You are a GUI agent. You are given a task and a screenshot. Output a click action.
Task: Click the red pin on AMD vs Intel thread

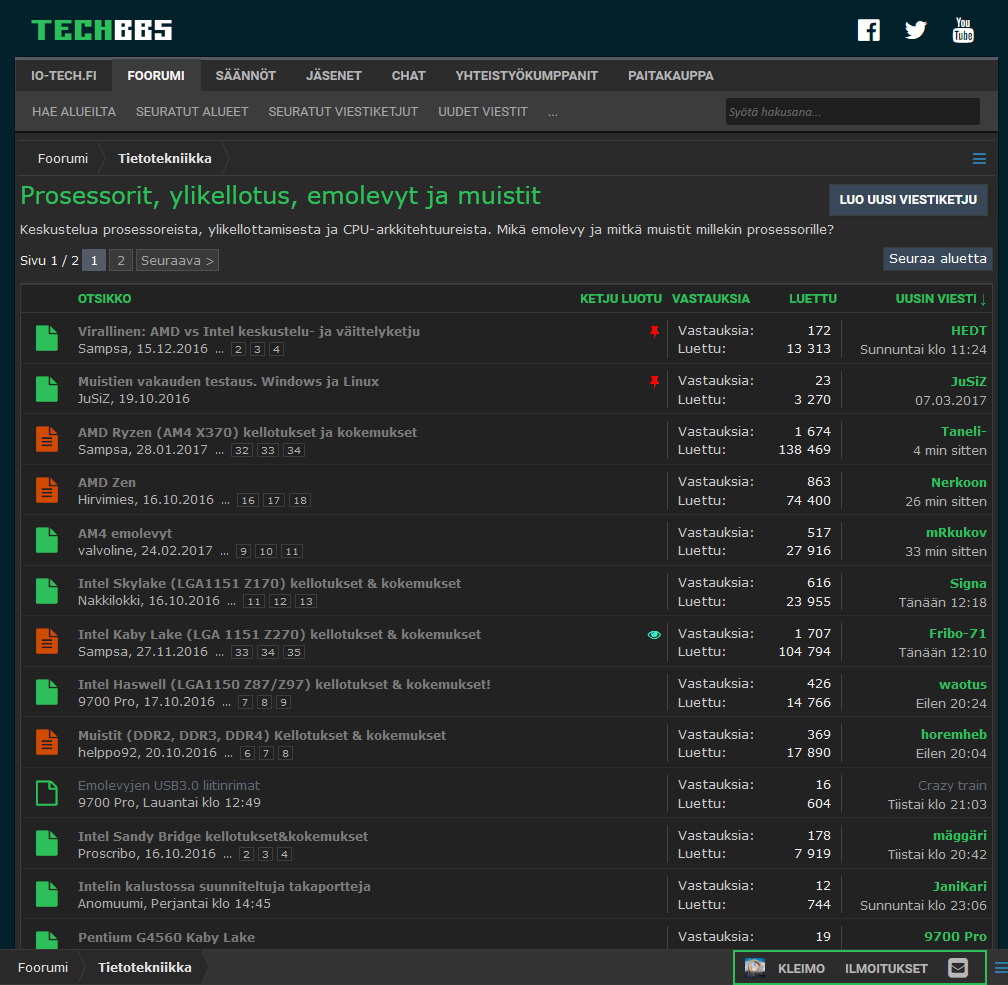(654, 331)
